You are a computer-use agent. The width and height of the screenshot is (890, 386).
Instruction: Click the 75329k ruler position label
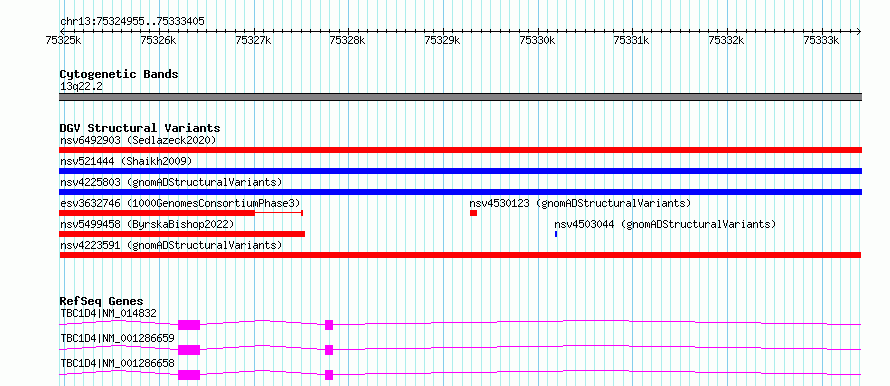pyautogui.click(x=443, y=40)
